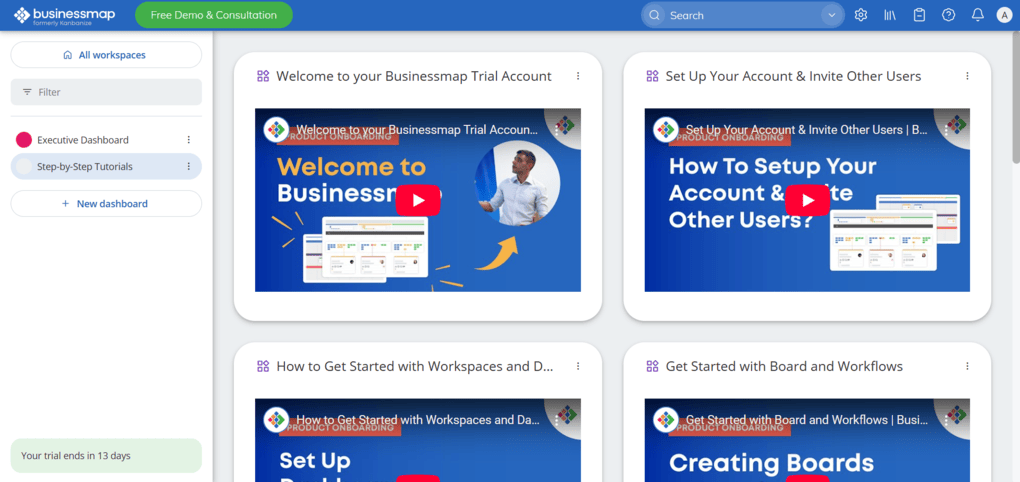Expand the search options dropdown arrow
Screen dimensions: 1020x482
pos(831,15)
